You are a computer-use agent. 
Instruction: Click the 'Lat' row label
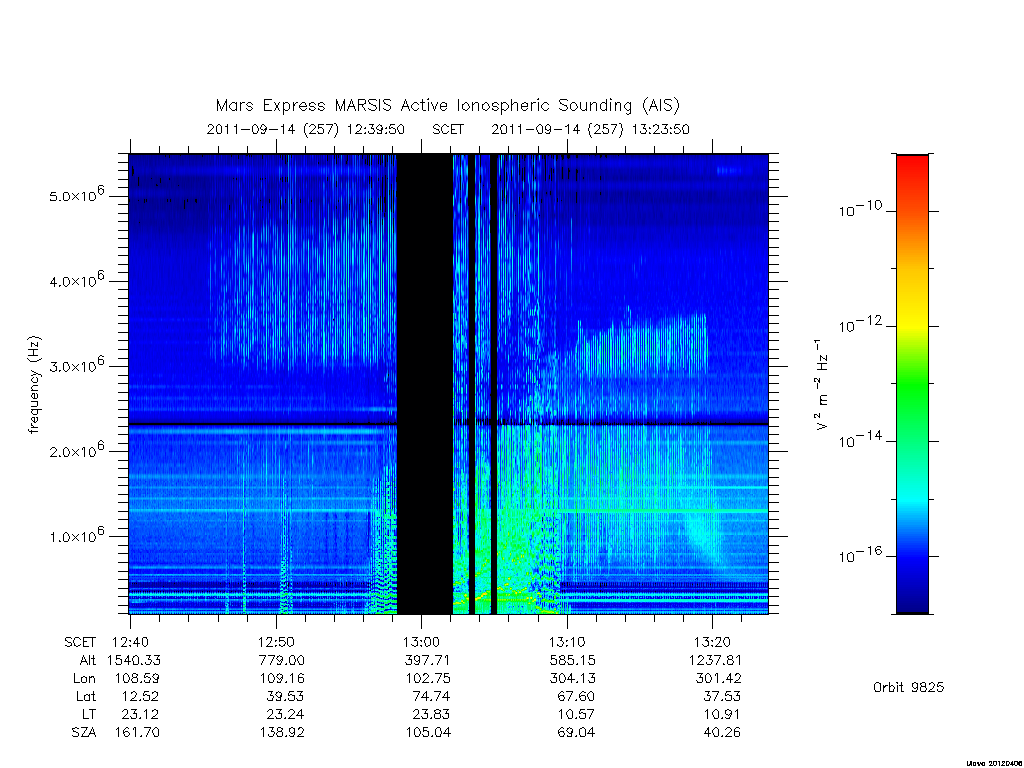tap(86, 696)
